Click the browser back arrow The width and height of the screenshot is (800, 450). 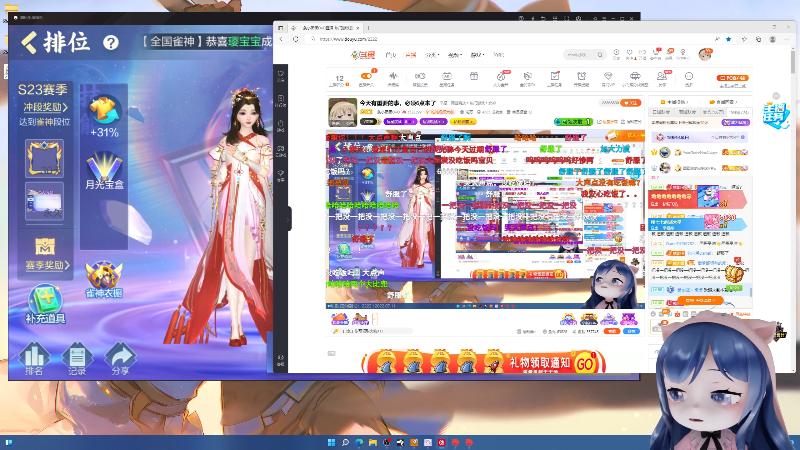(281, 39)
